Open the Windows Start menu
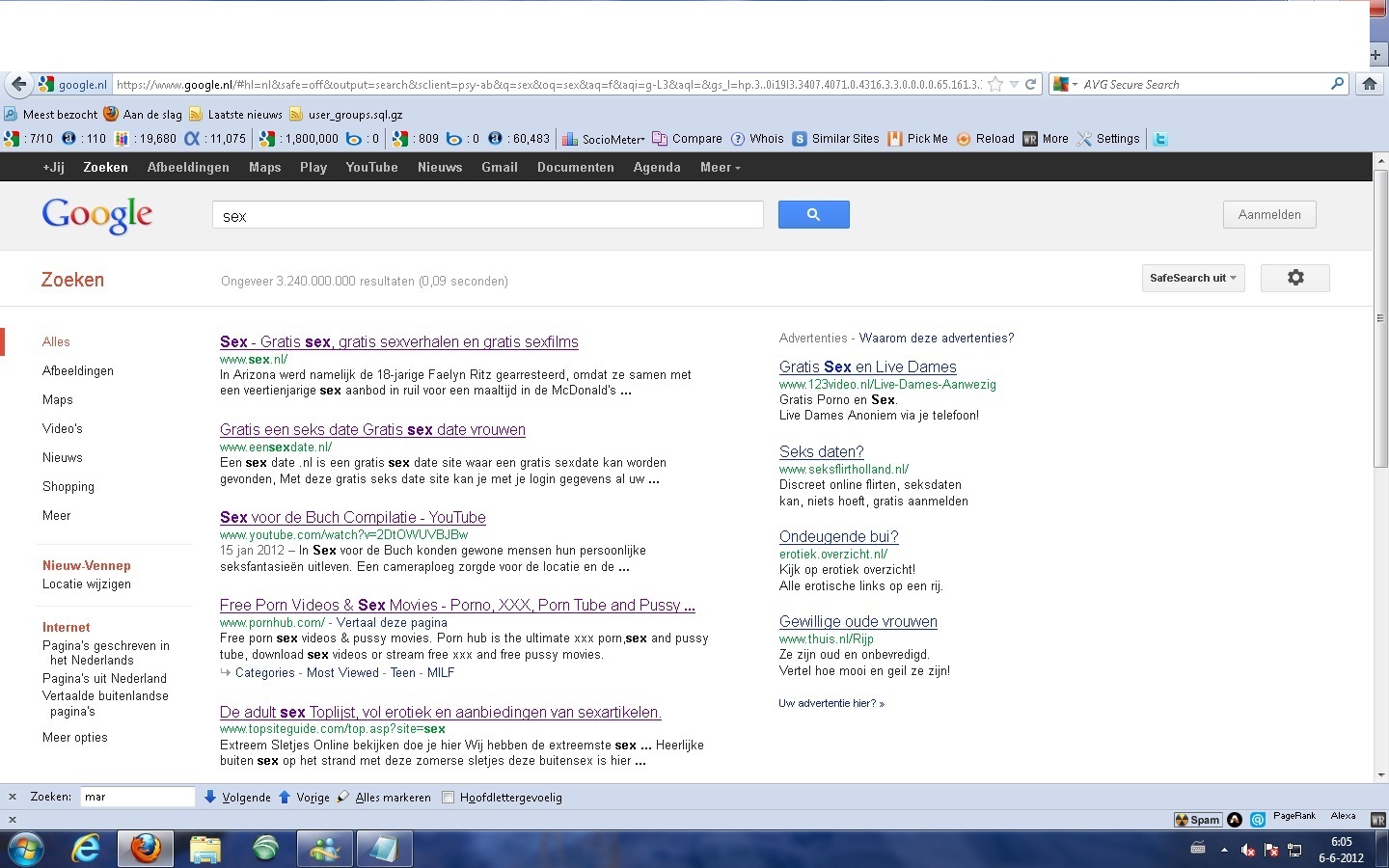 26,850
